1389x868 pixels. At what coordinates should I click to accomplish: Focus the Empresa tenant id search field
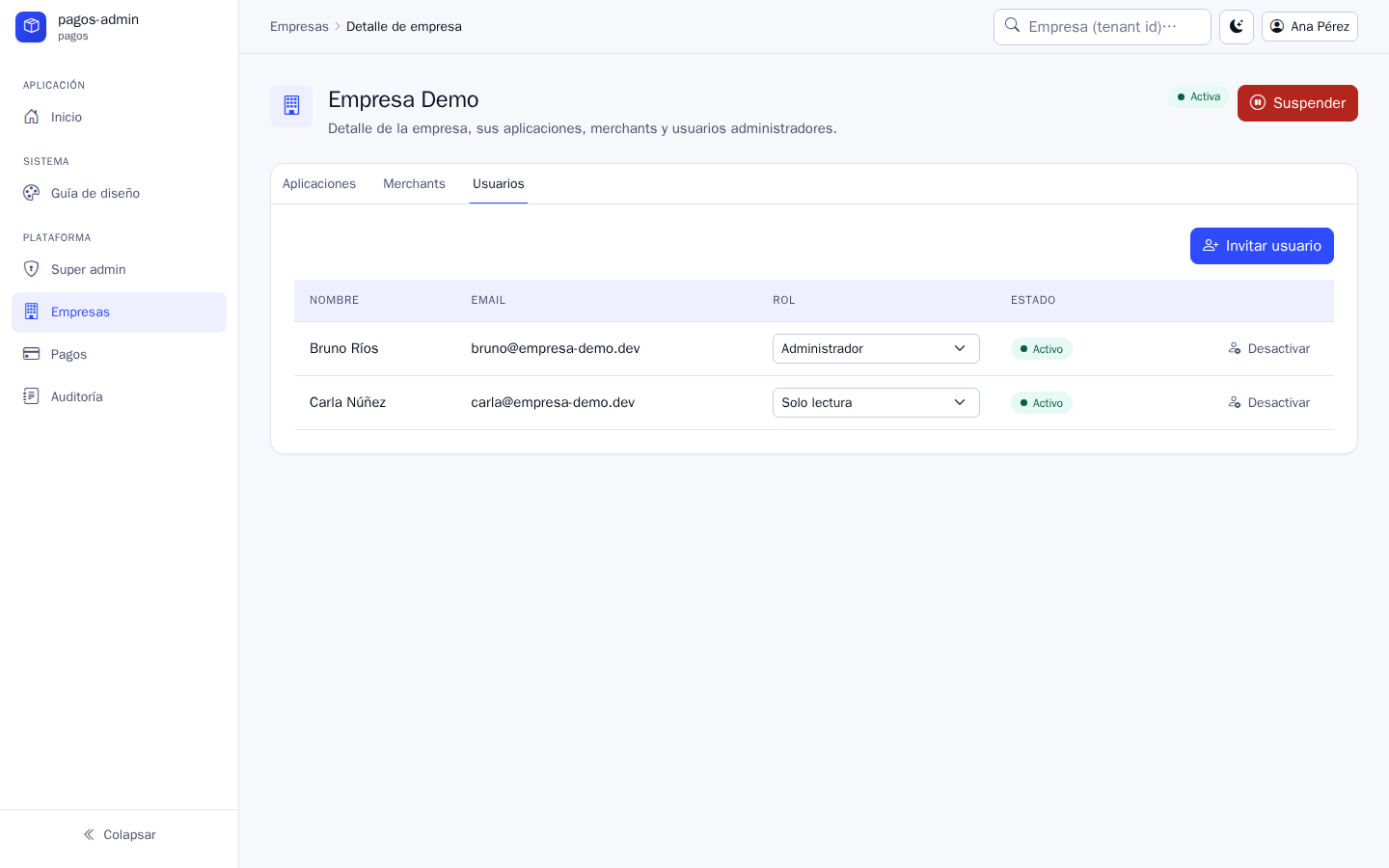(x=1103, y=27)
